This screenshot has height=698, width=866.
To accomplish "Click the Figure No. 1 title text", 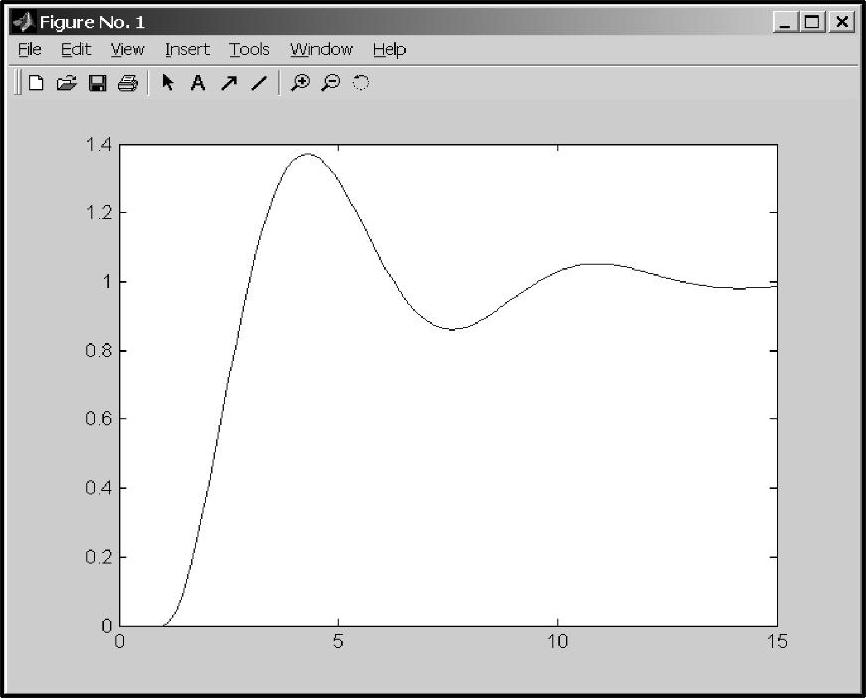I will 92,22.
